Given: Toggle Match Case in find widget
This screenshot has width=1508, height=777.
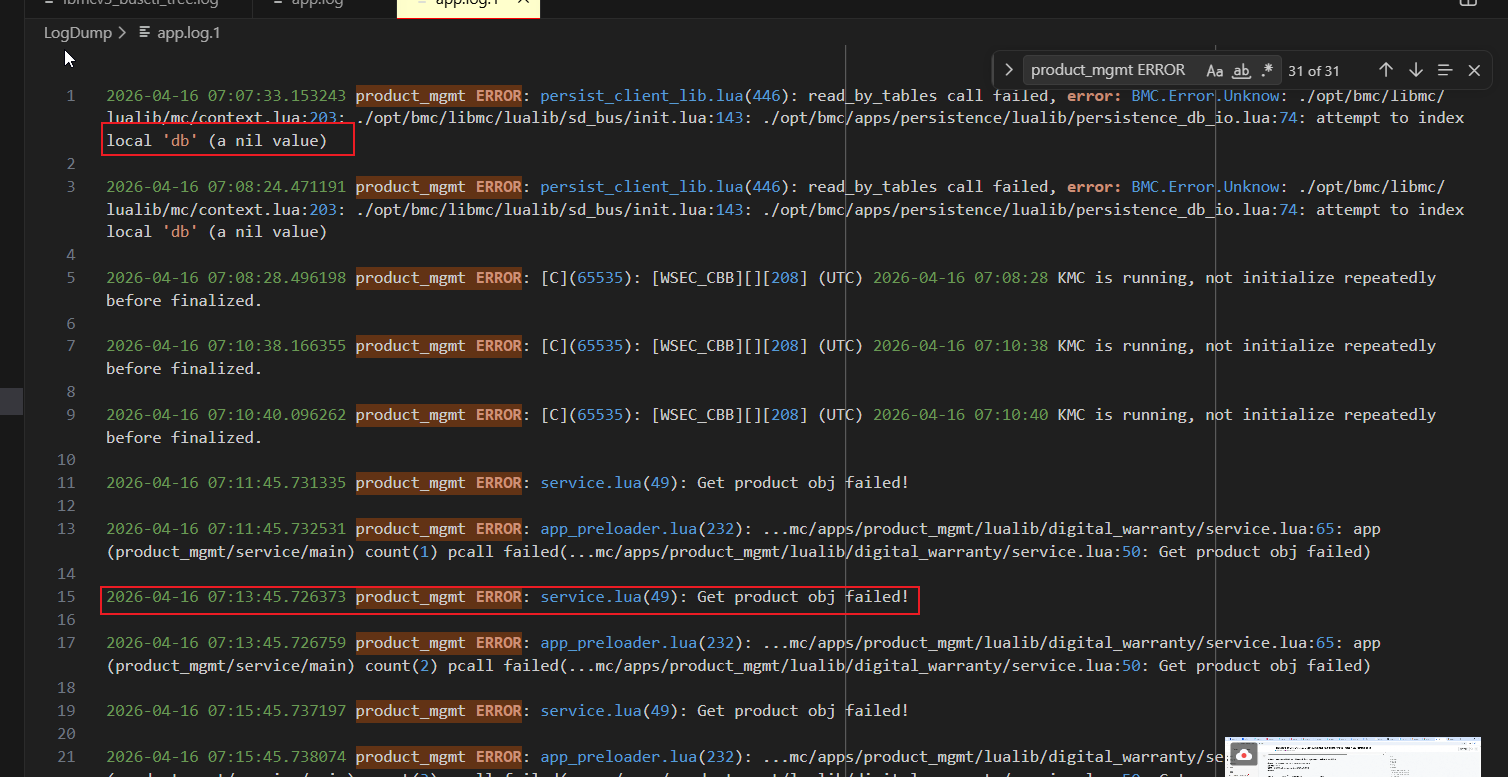Looking at the screenshot, I should pyautogui.click(x=1214, y=70).
